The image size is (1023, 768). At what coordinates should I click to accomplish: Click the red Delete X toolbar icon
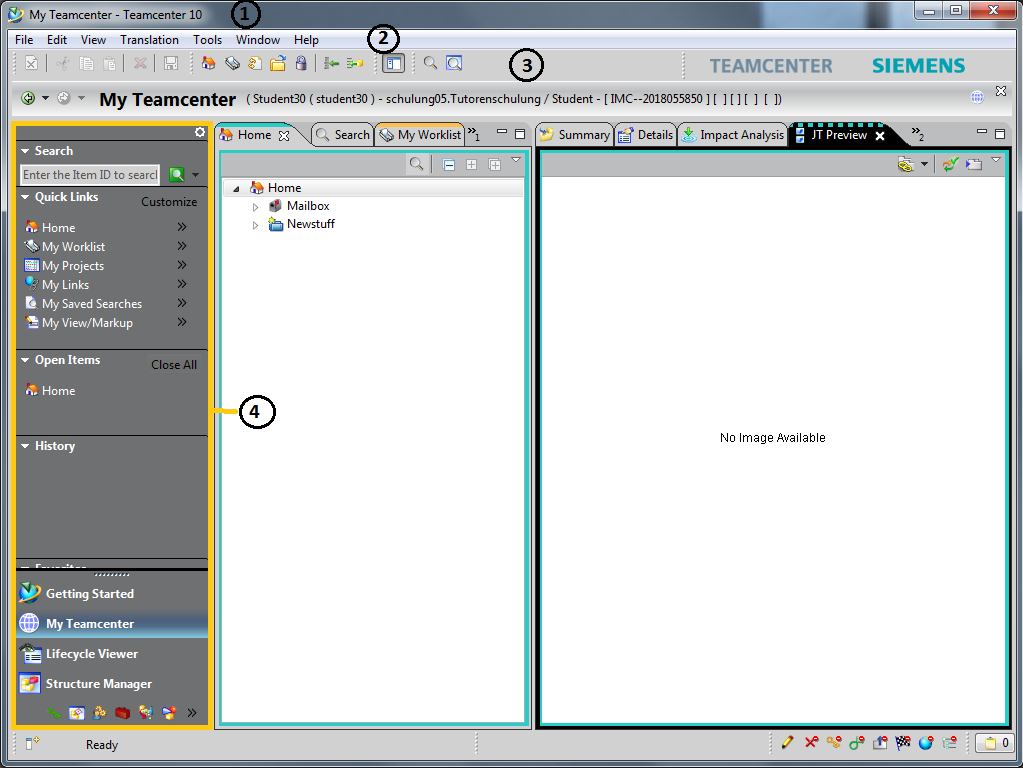pos(140,63)
